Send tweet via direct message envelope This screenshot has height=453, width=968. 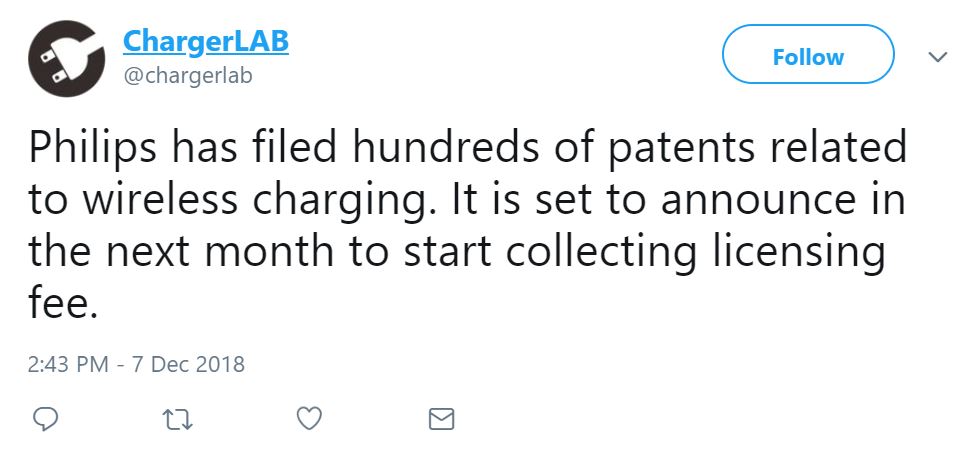coord(441,420)
